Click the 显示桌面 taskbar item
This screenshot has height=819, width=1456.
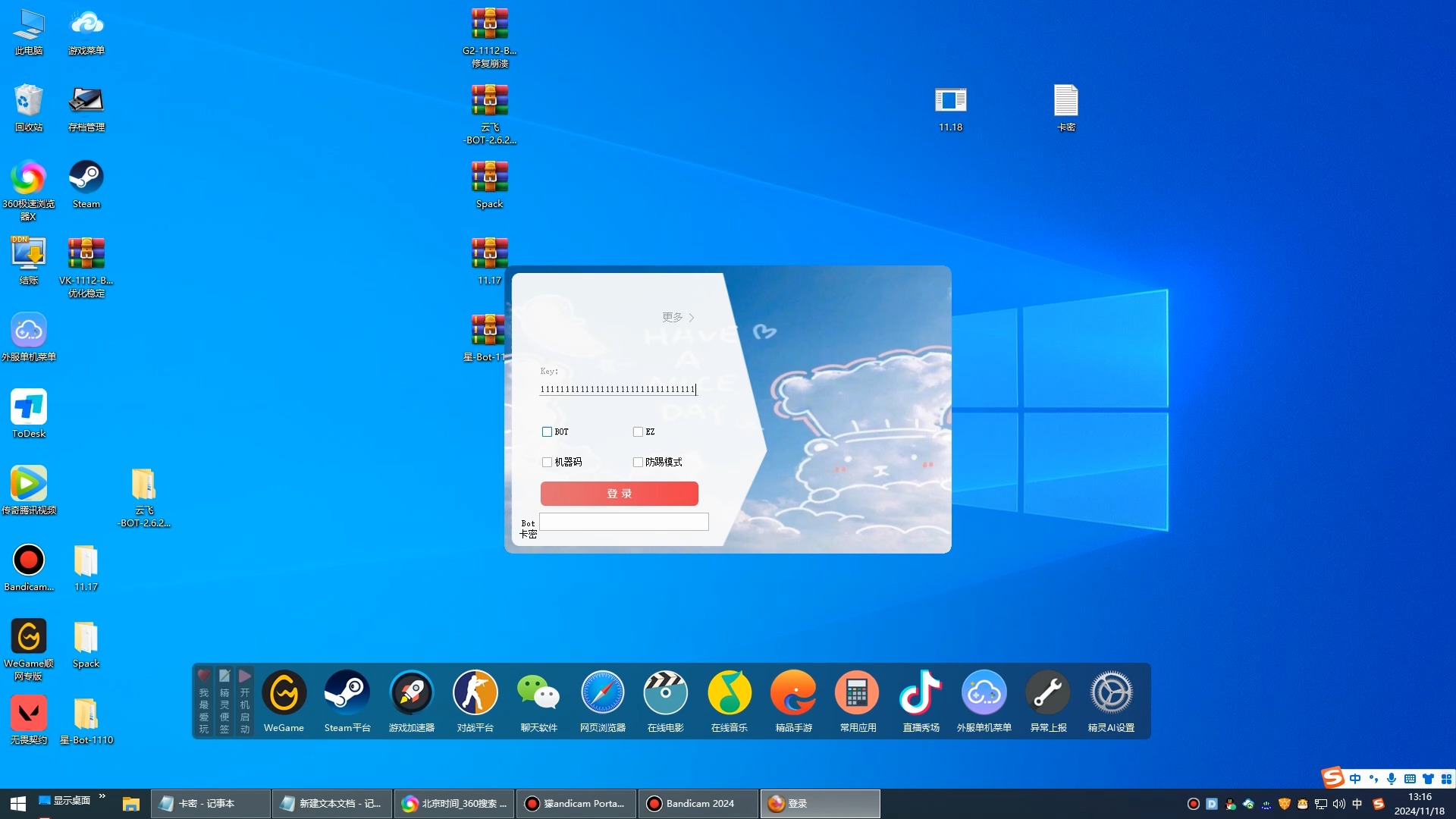tap(64, 800)
